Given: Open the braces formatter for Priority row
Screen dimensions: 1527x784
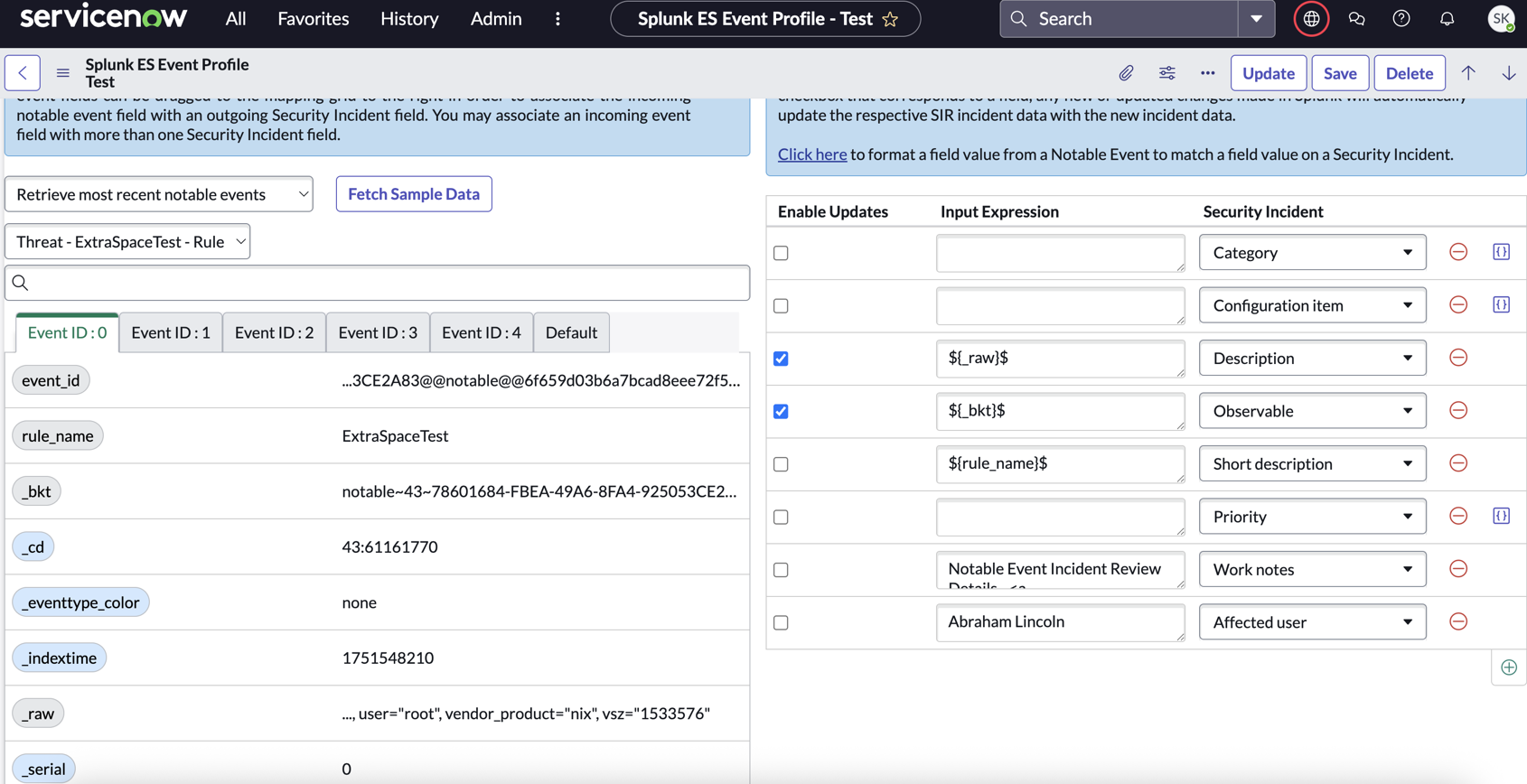Looking at the screenshot, I should click(1501, 516).
